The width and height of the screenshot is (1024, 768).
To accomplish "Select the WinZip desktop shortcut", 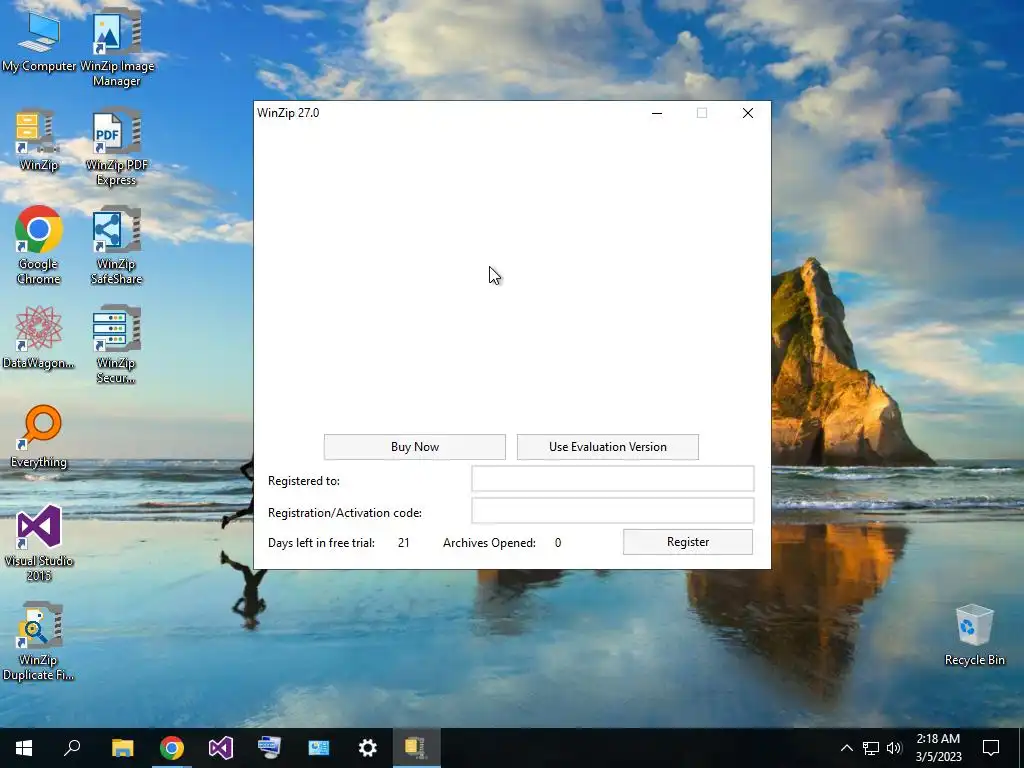I will click(x=39, y=140).
